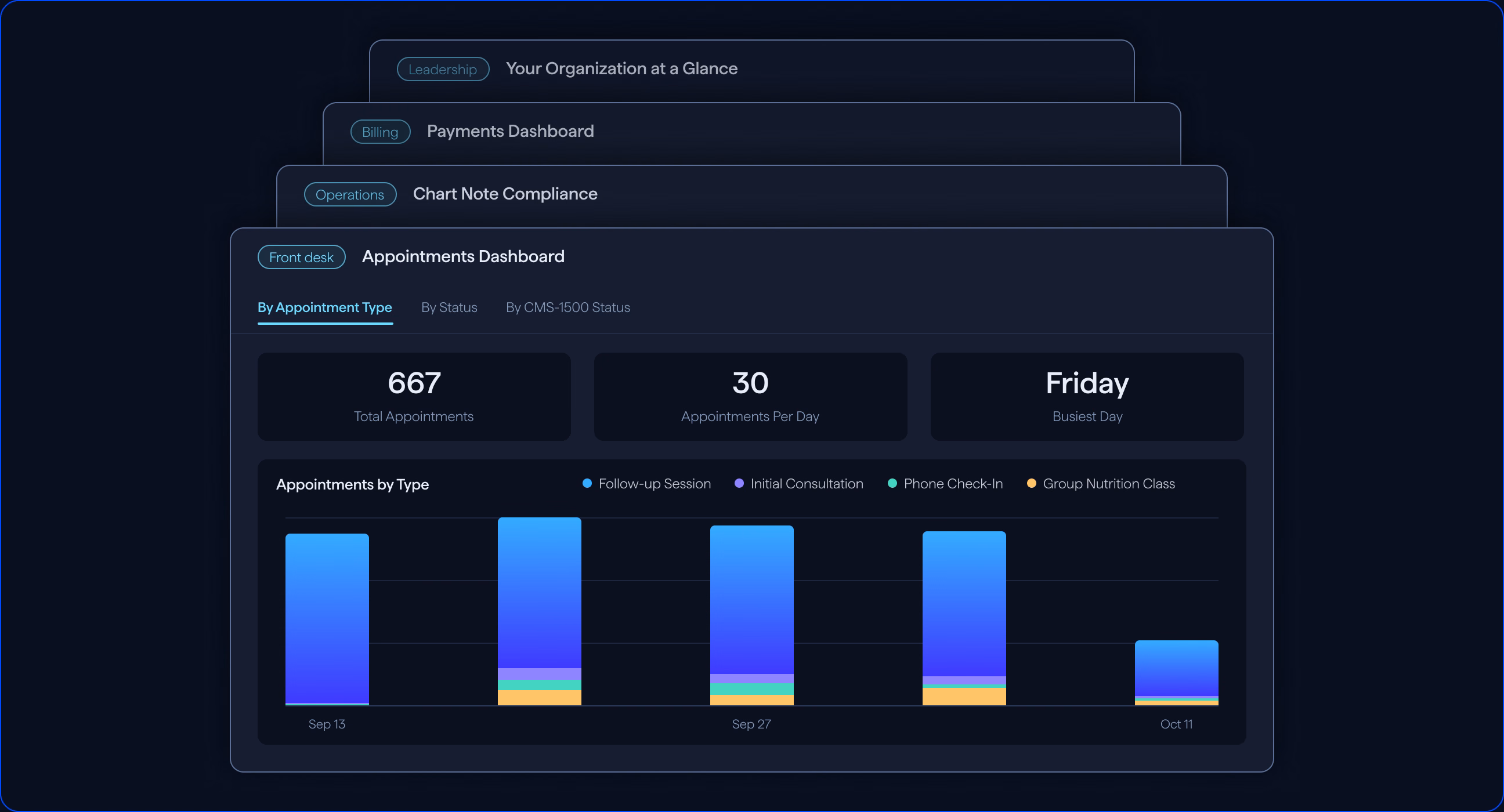
Task: Click the Oct 11 bar in the chart
Action: click(x=1176, y=673)
